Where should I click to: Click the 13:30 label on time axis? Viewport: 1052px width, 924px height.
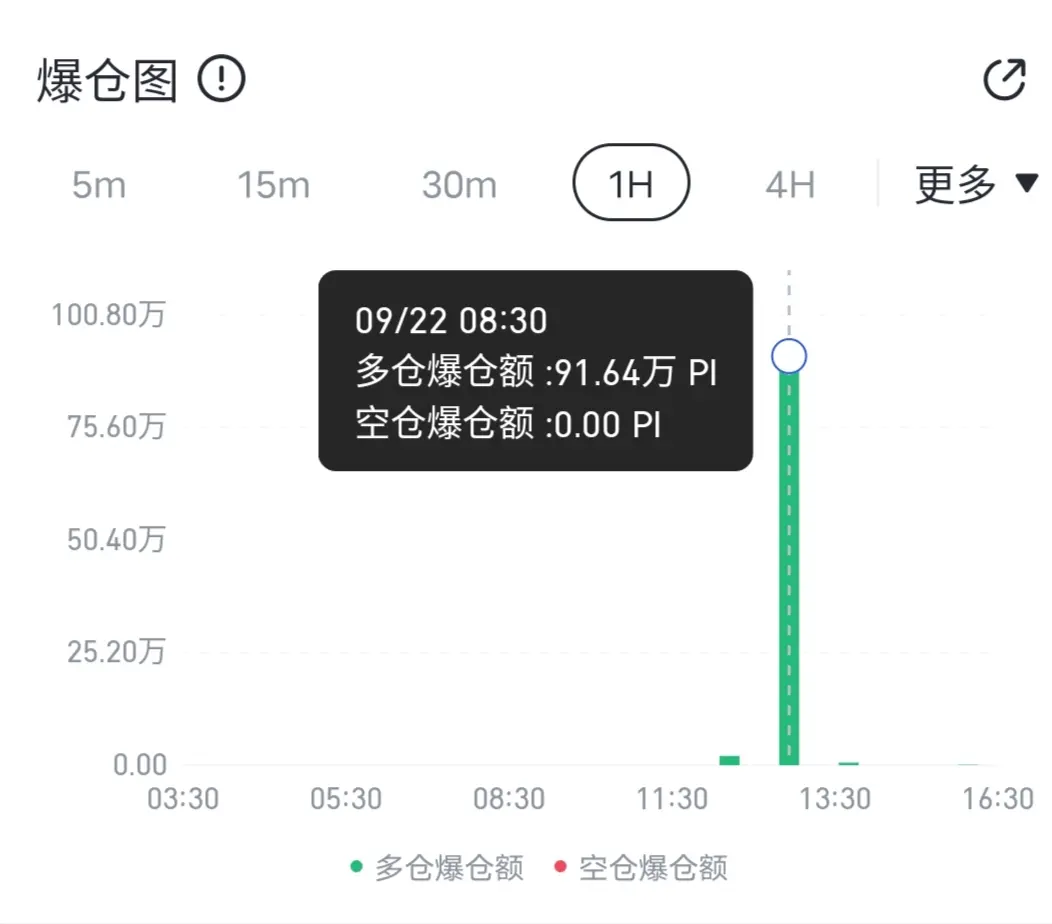coord(835,799)
